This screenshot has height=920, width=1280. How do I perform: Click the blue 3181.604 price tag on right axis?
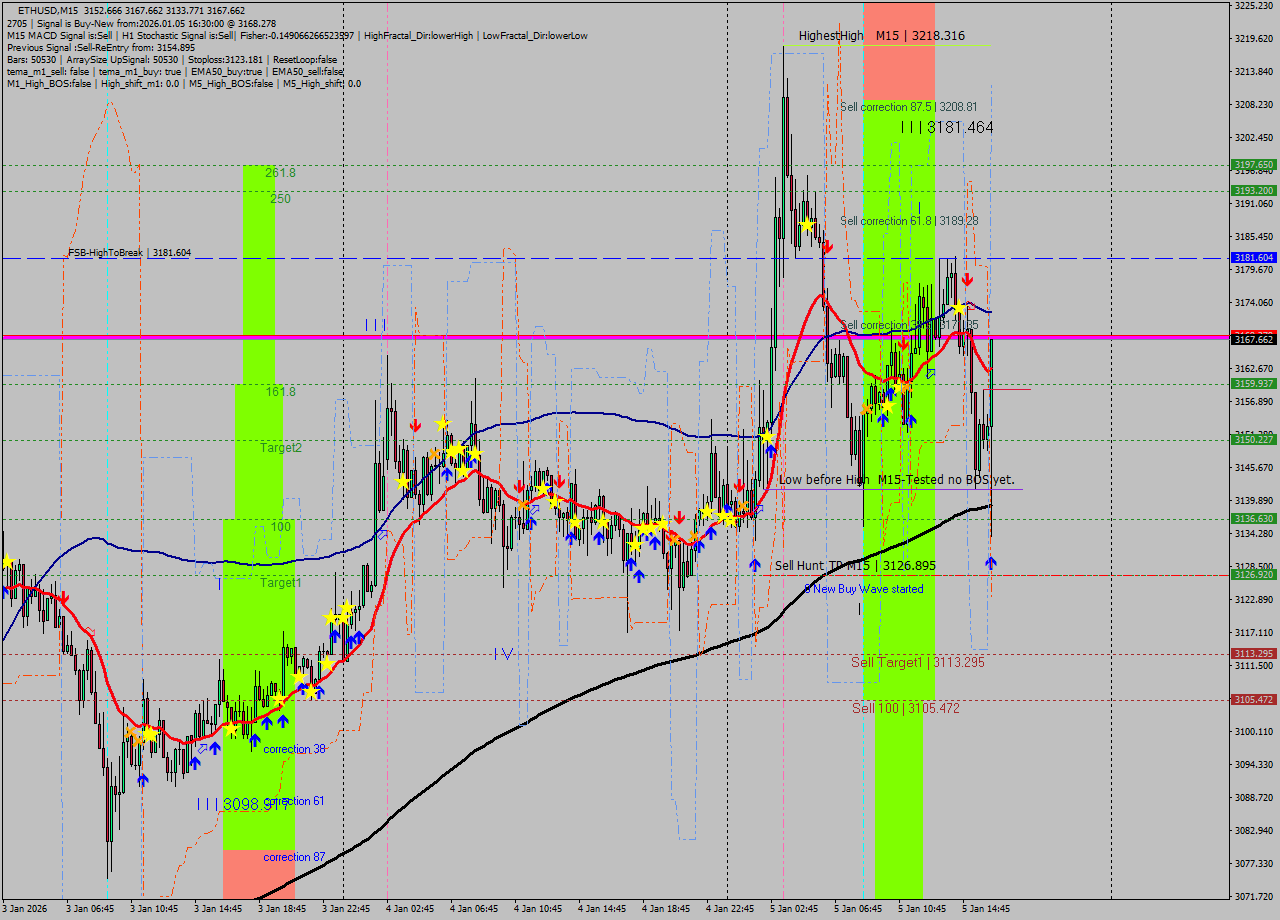point(1253,258)
